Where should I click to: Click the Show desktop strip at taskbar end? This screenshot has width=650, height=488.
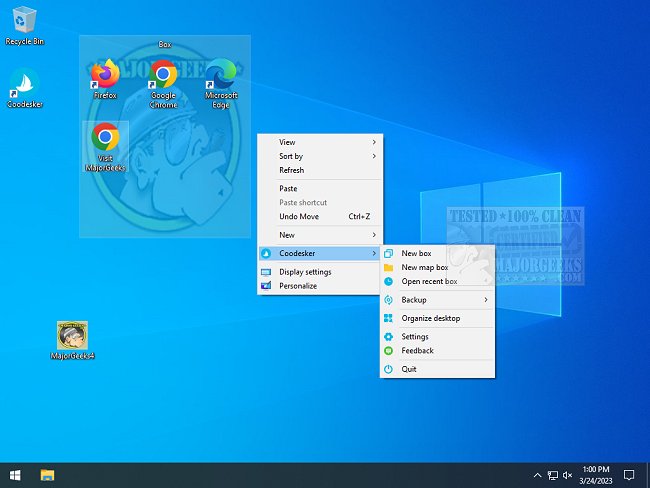pyautogui.click(x=648, y=475)
